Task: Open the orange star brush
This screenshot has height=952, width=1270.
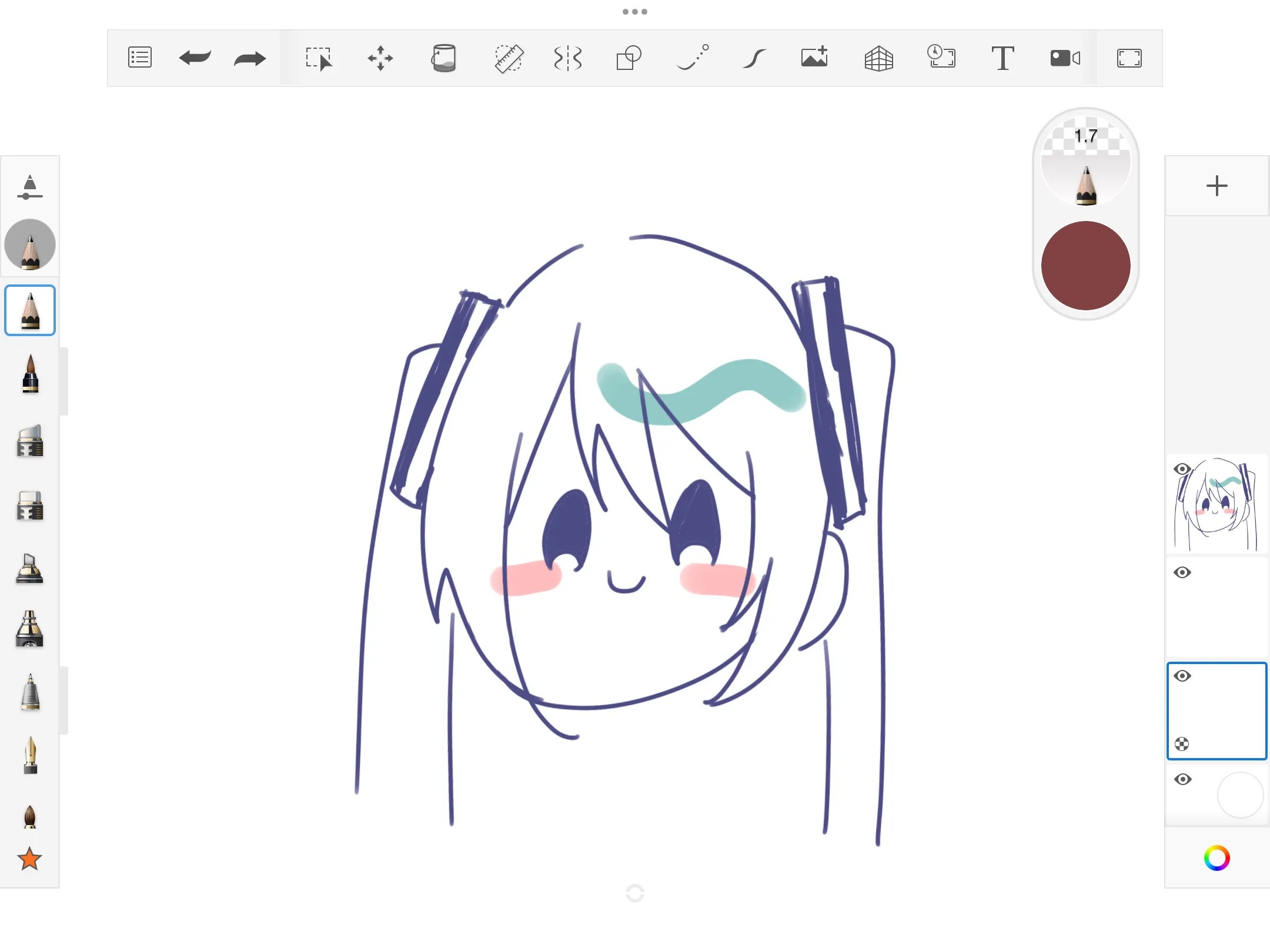Action: pos(29,859)
